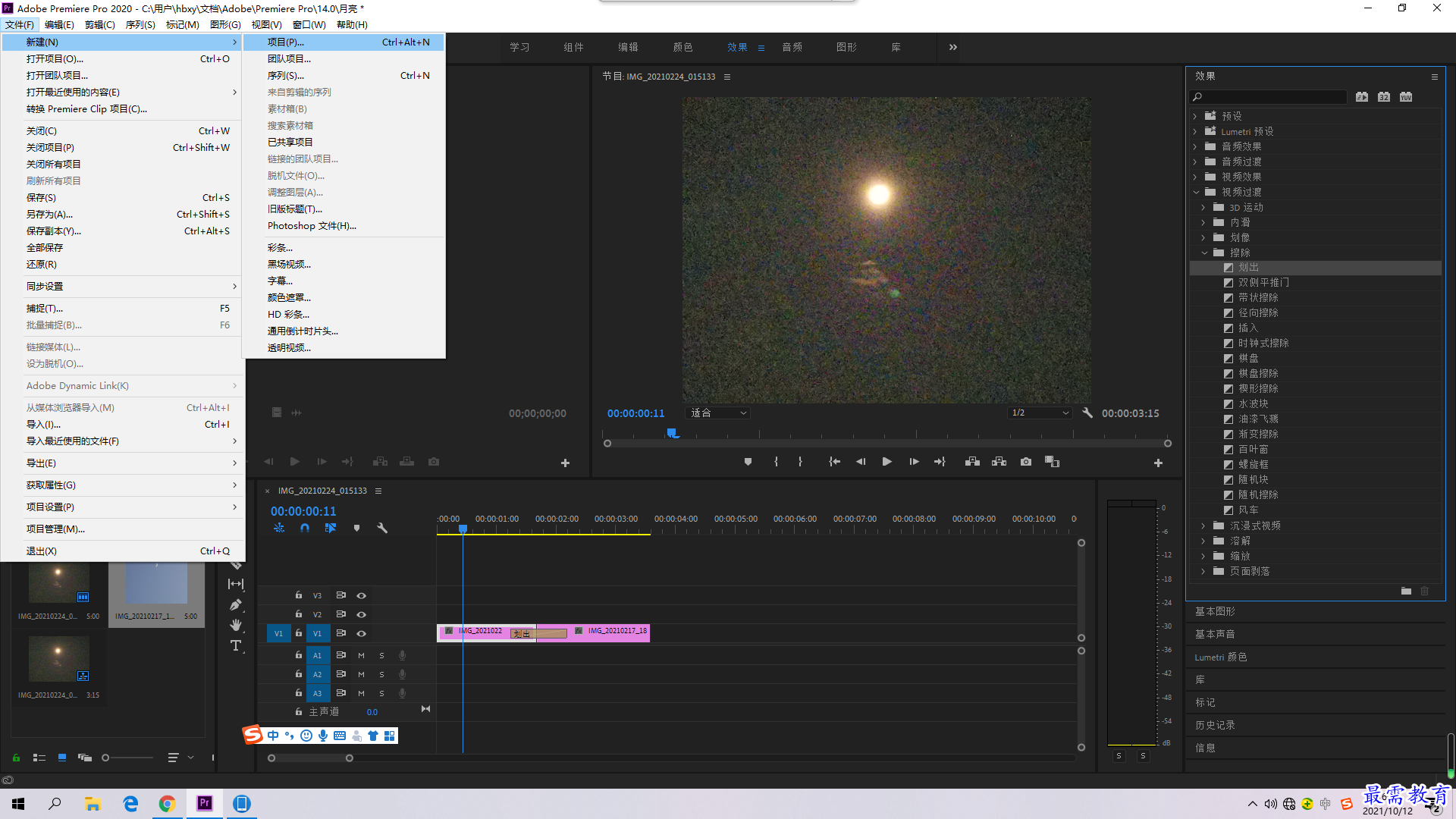Open the 历史记录 panel
Image resolution: width=1456 pixels, height=819 pixels.
1215,726
